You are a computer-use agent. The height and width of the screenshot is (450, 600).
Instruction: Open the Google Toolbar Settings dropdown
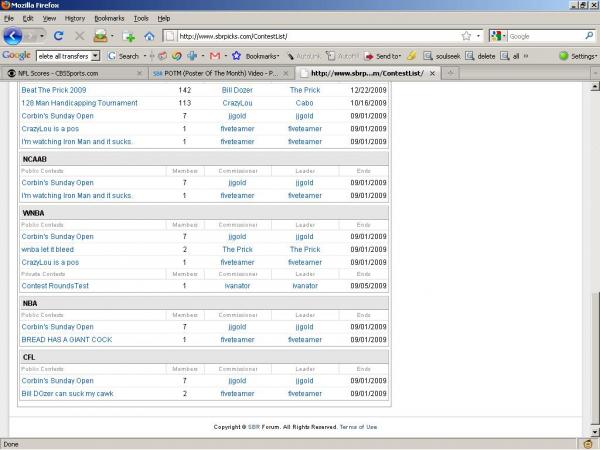click(x=578, y=56)
